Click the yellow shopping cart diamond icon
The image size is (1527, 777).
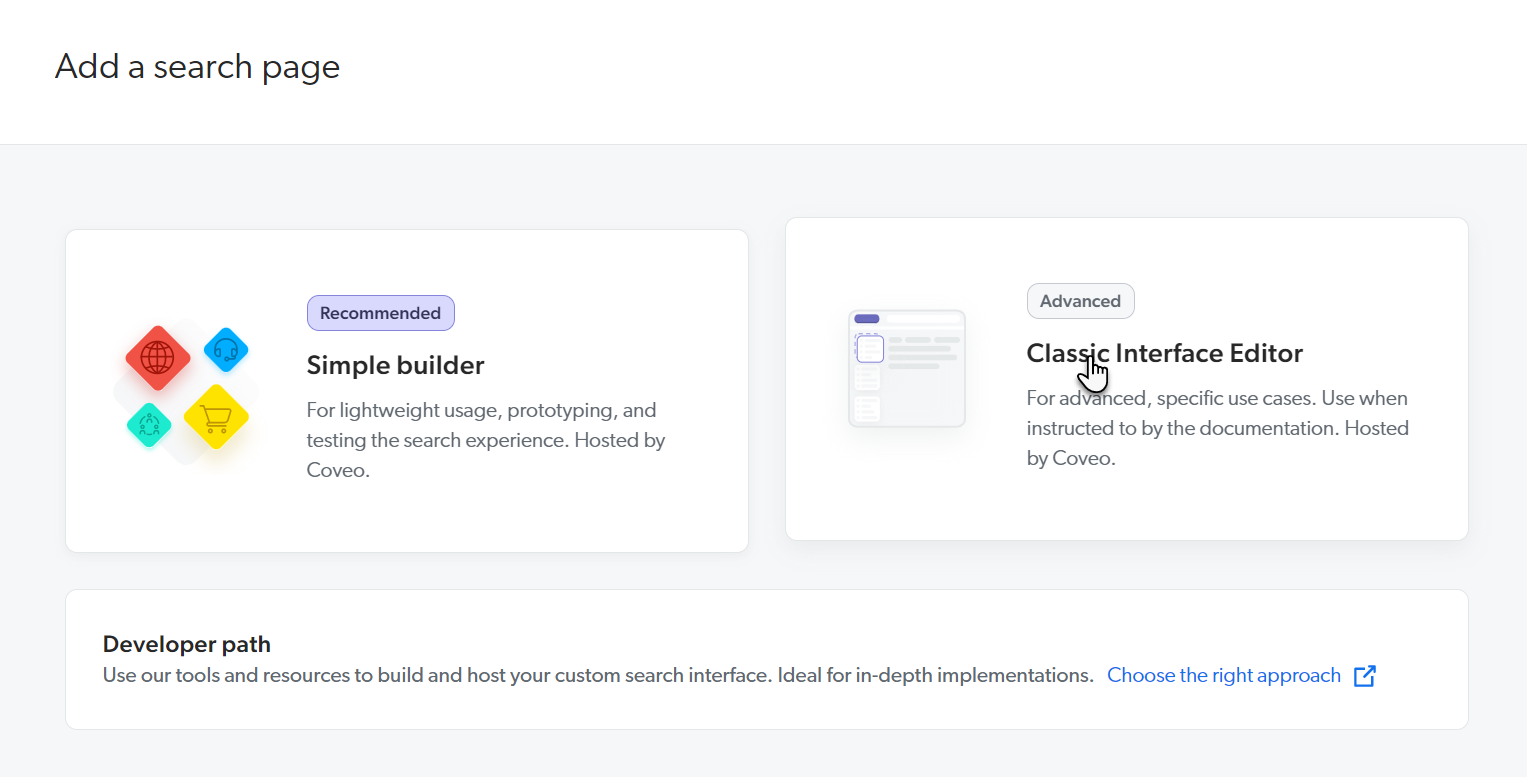pos(216,416)
